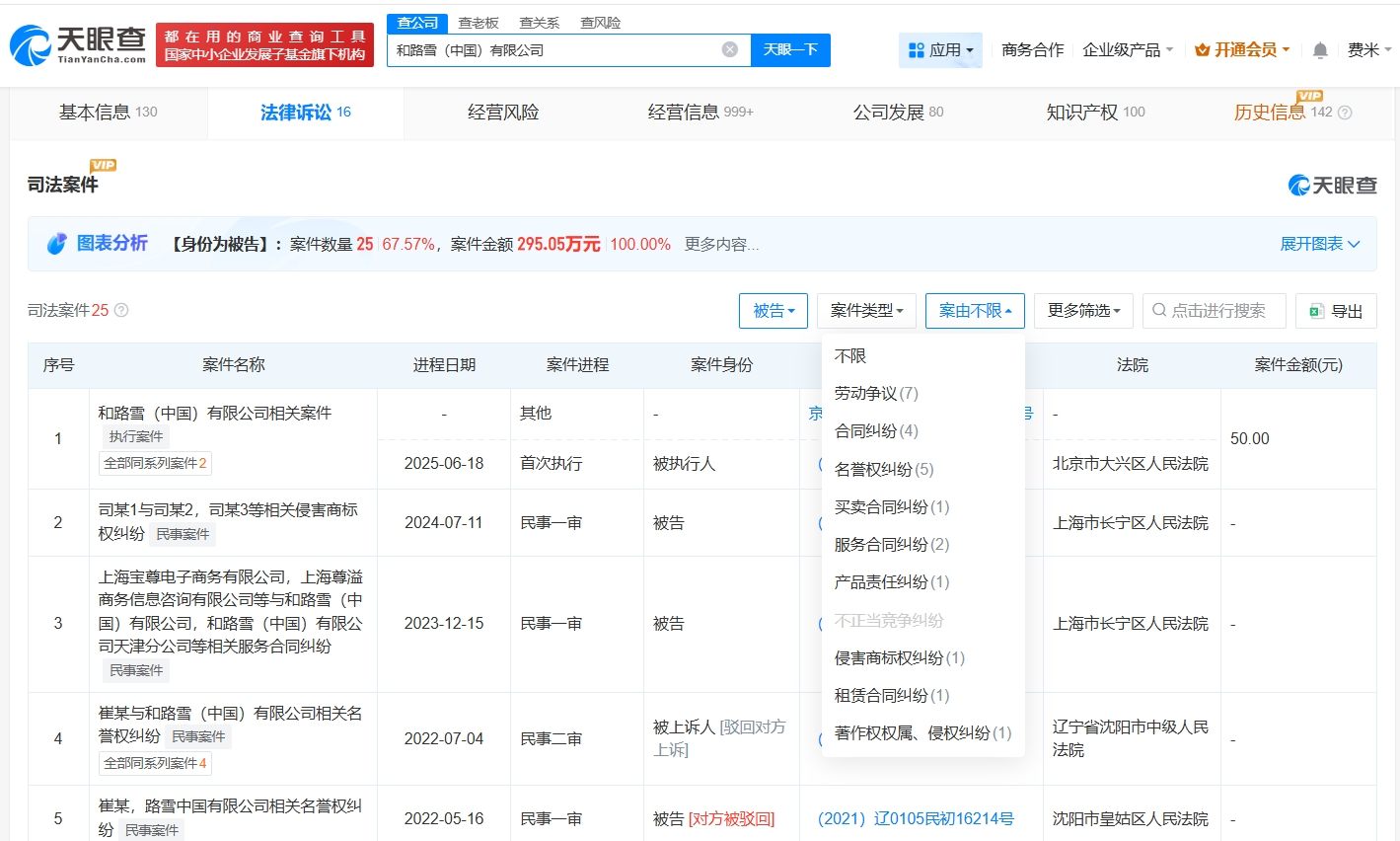Open the 案件类型 filter dropdown
Image resolution: width=1400 pixels, height=841 pixels.
pos(866,310)
